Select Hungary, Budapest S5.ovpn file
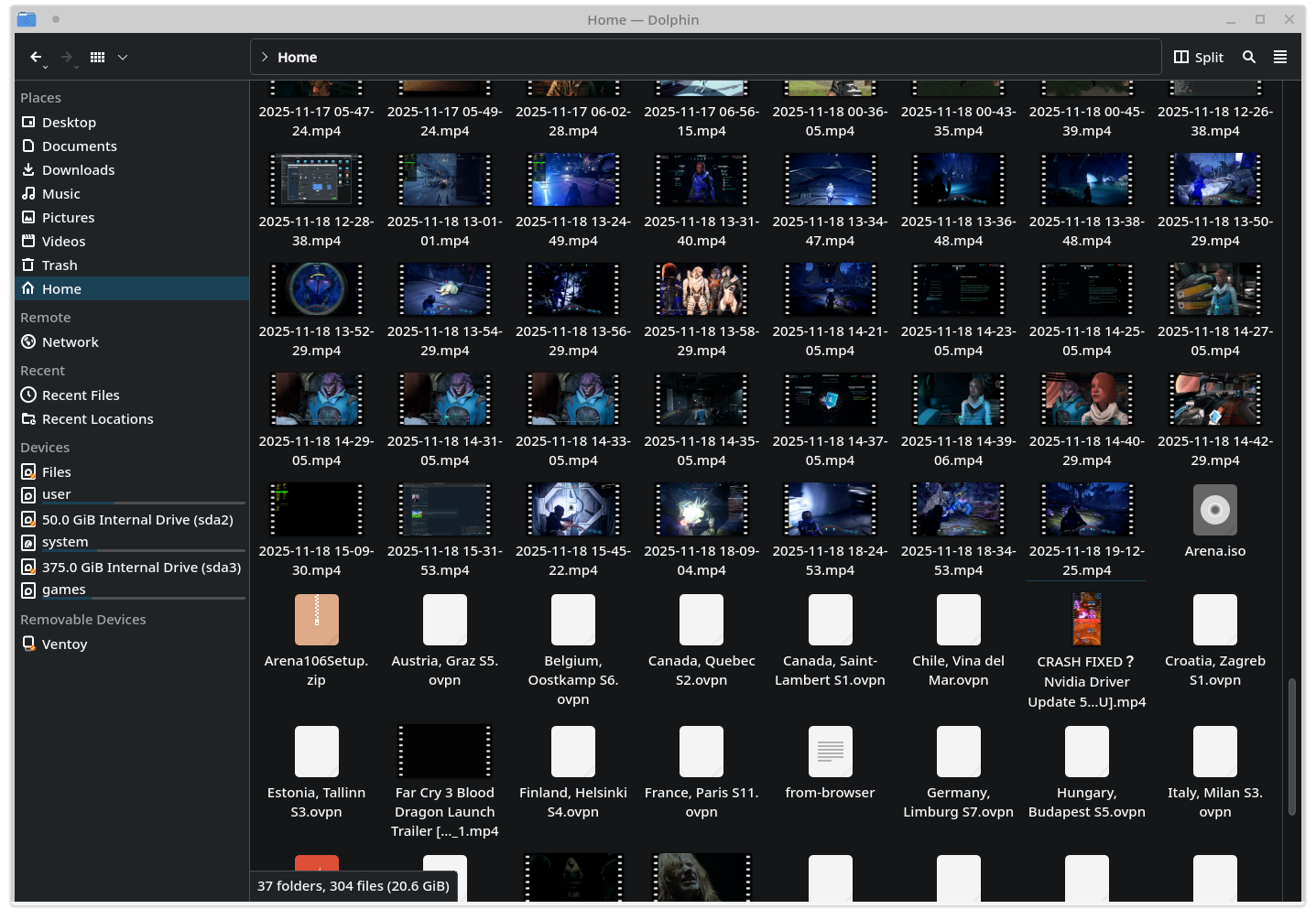Viewport: 1316px width, 920px height. point(1087,773)
